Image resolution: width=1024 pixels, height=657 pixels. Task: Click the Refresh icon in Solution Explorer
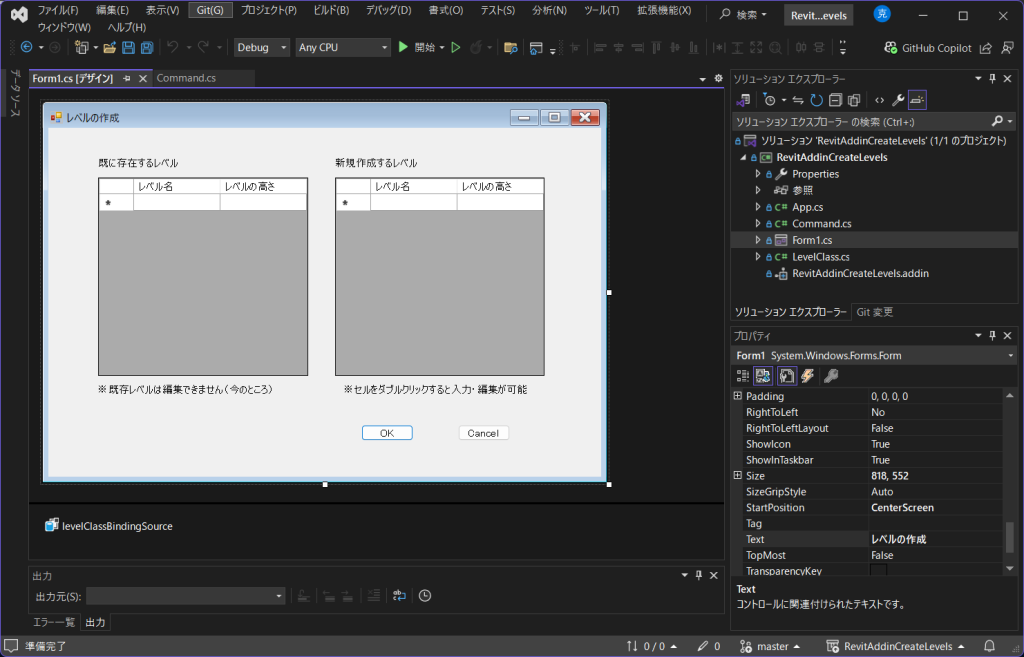(x=816, y=100)
